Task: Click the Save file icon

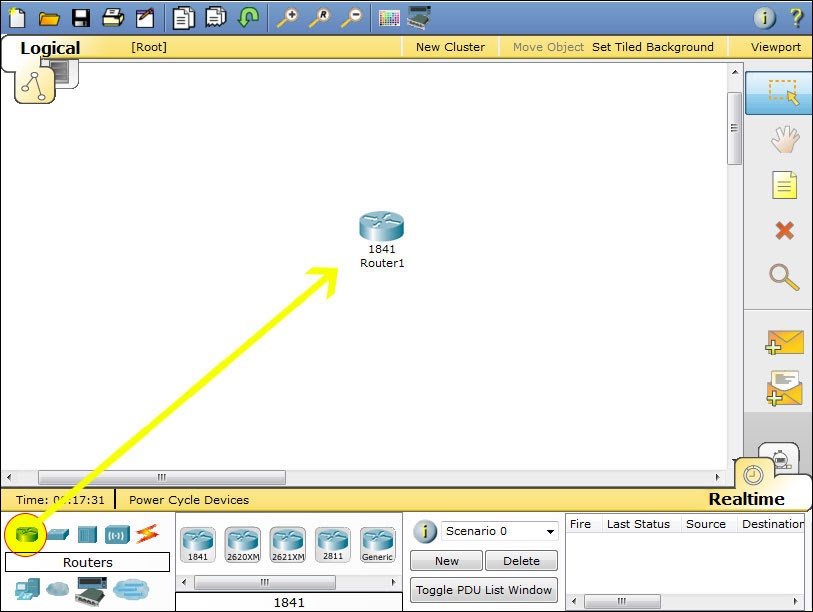Action: coord(81,18)
